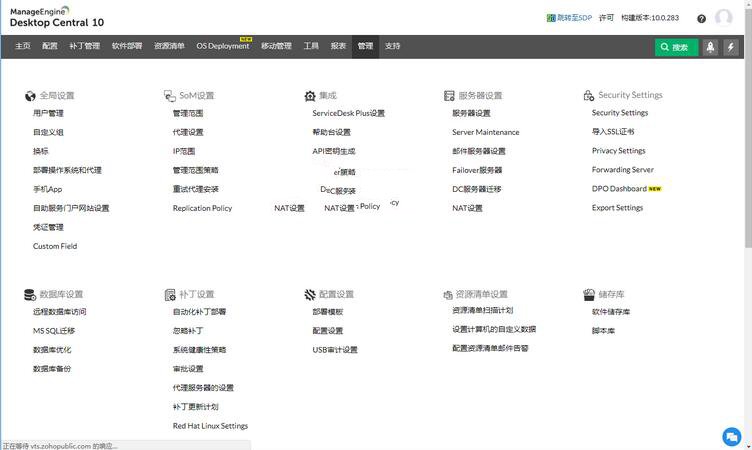Open the 工具 menu
Viewport: 752px width, 450px height.
point(311,46)
